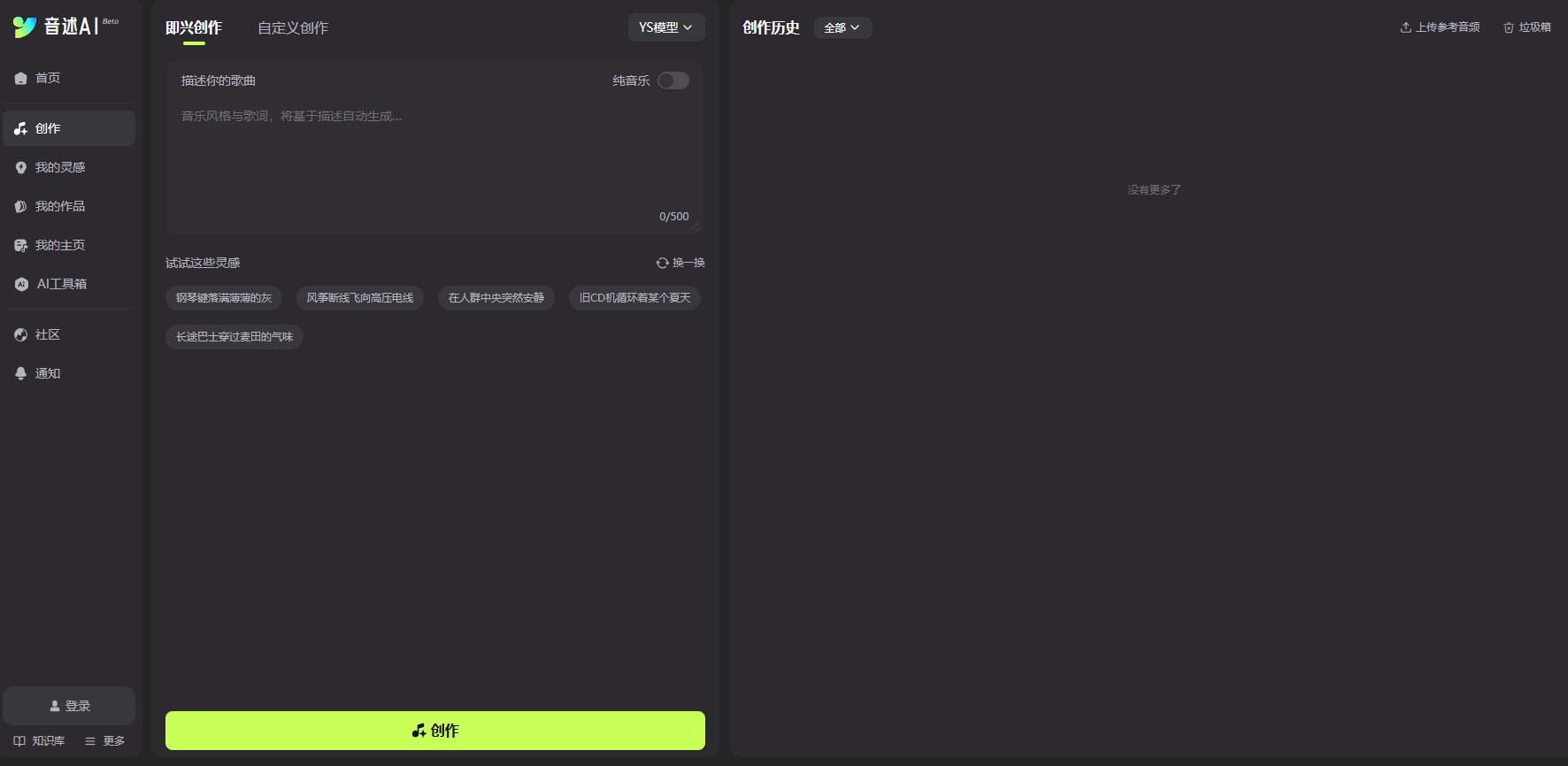
Task: Toggle the 纯音乐 switch
Action: click(x=673, y=80)
